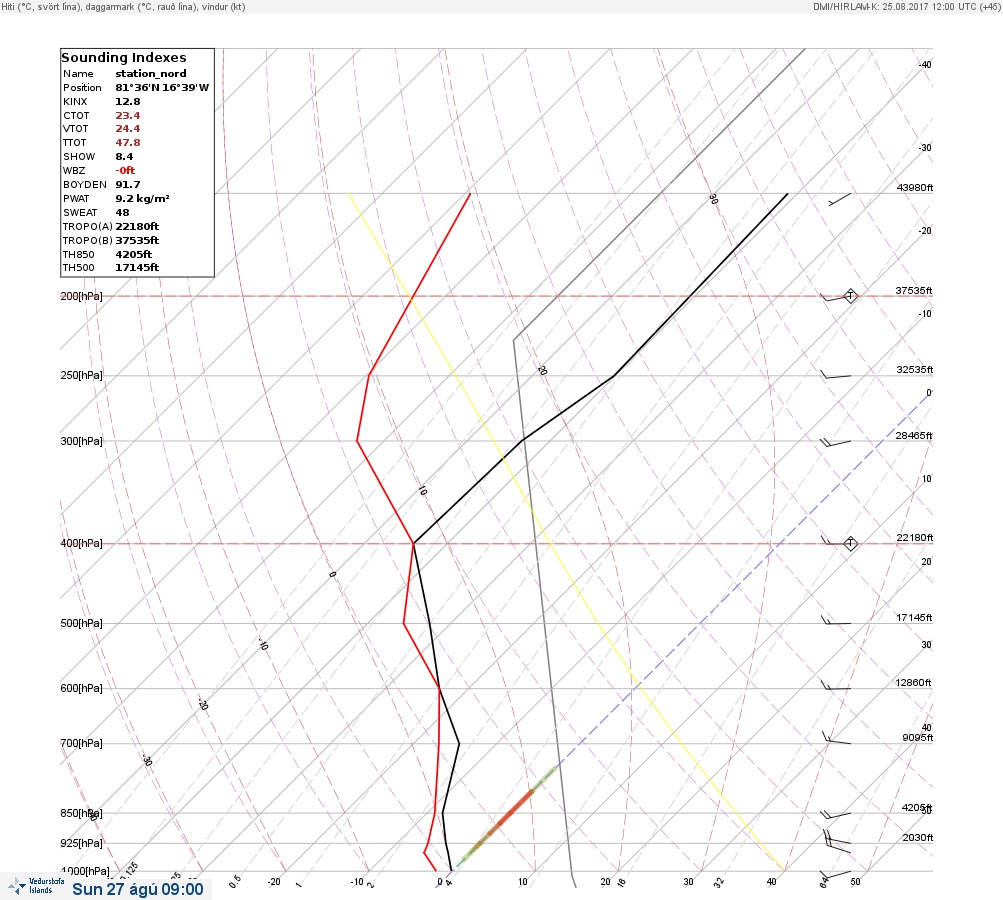Click the BOYDEN value 91.7
This screenshot has width=1003, height=900.
(128, 185)
